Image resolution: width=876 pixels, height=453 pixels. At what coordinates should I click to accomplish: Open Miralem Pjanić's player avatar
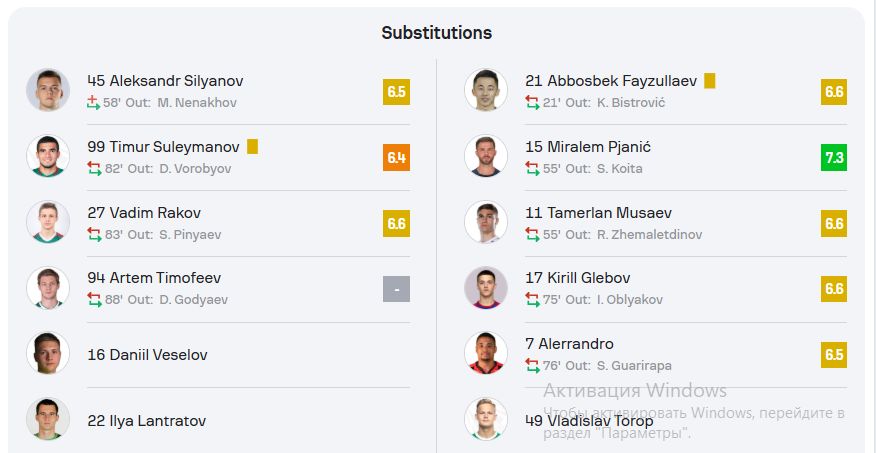[486, 156]
